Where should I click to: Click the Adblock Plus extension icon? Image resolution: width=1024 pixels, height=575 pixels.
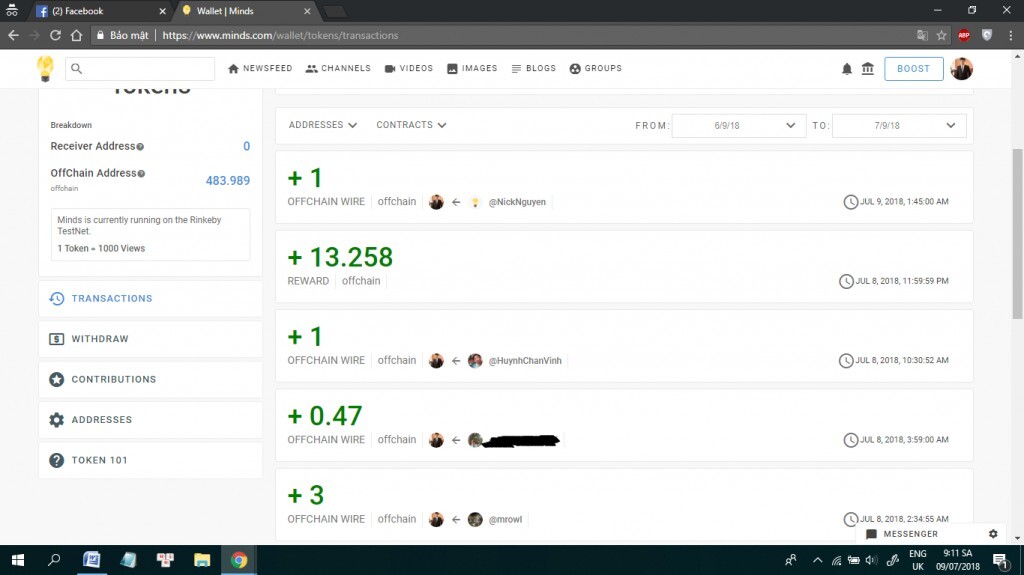coord(964,35)
